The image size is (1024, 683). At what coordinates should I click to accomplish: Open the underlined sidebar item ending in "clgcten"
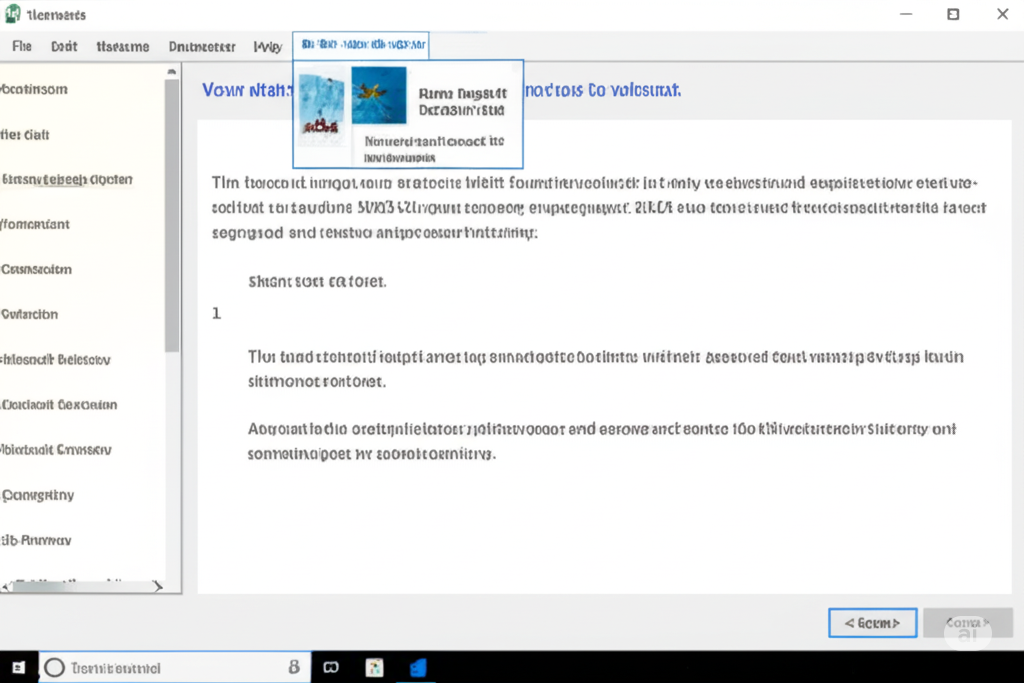[67, 179]
